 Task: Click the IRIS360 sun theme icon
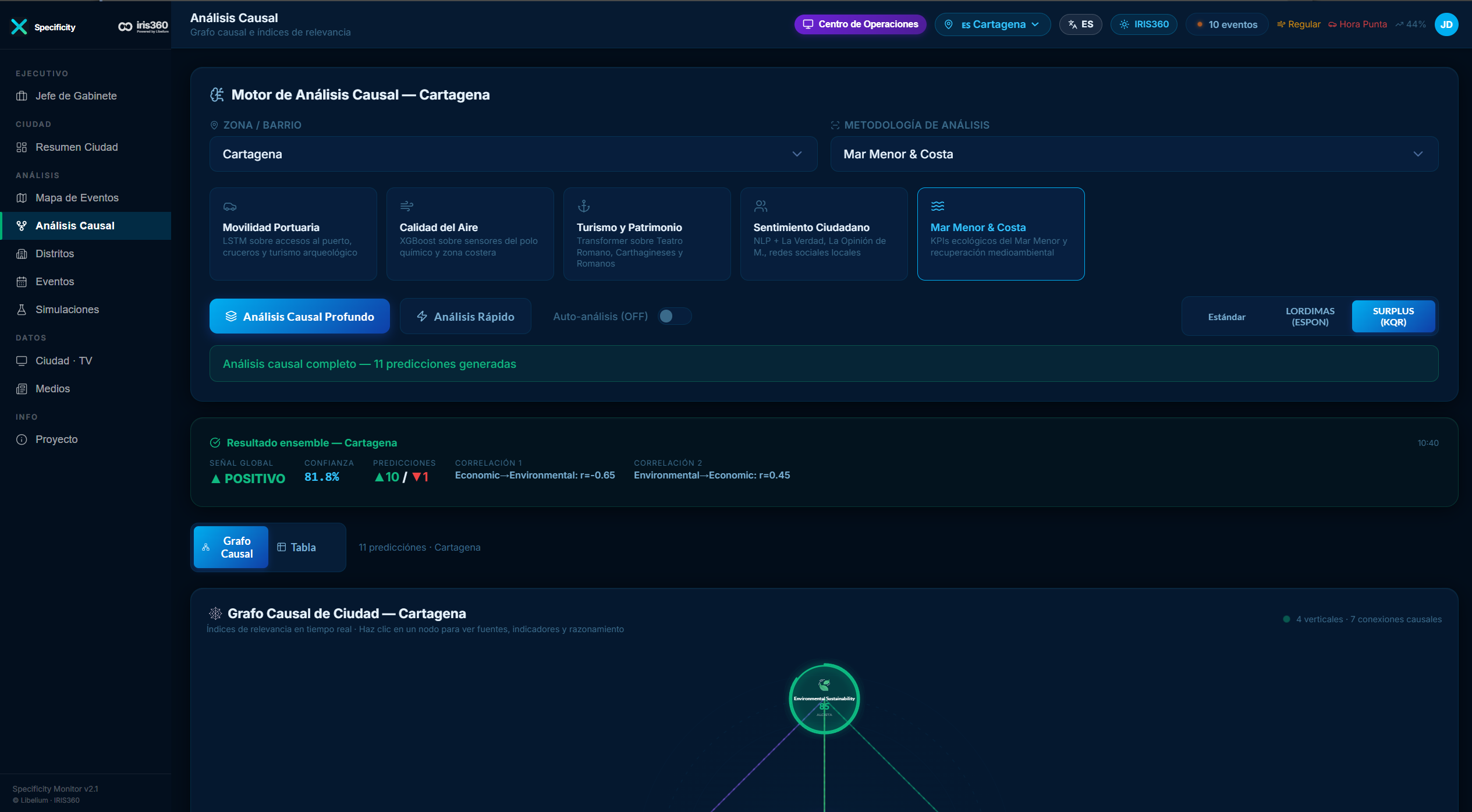[x=1143, y=24]
